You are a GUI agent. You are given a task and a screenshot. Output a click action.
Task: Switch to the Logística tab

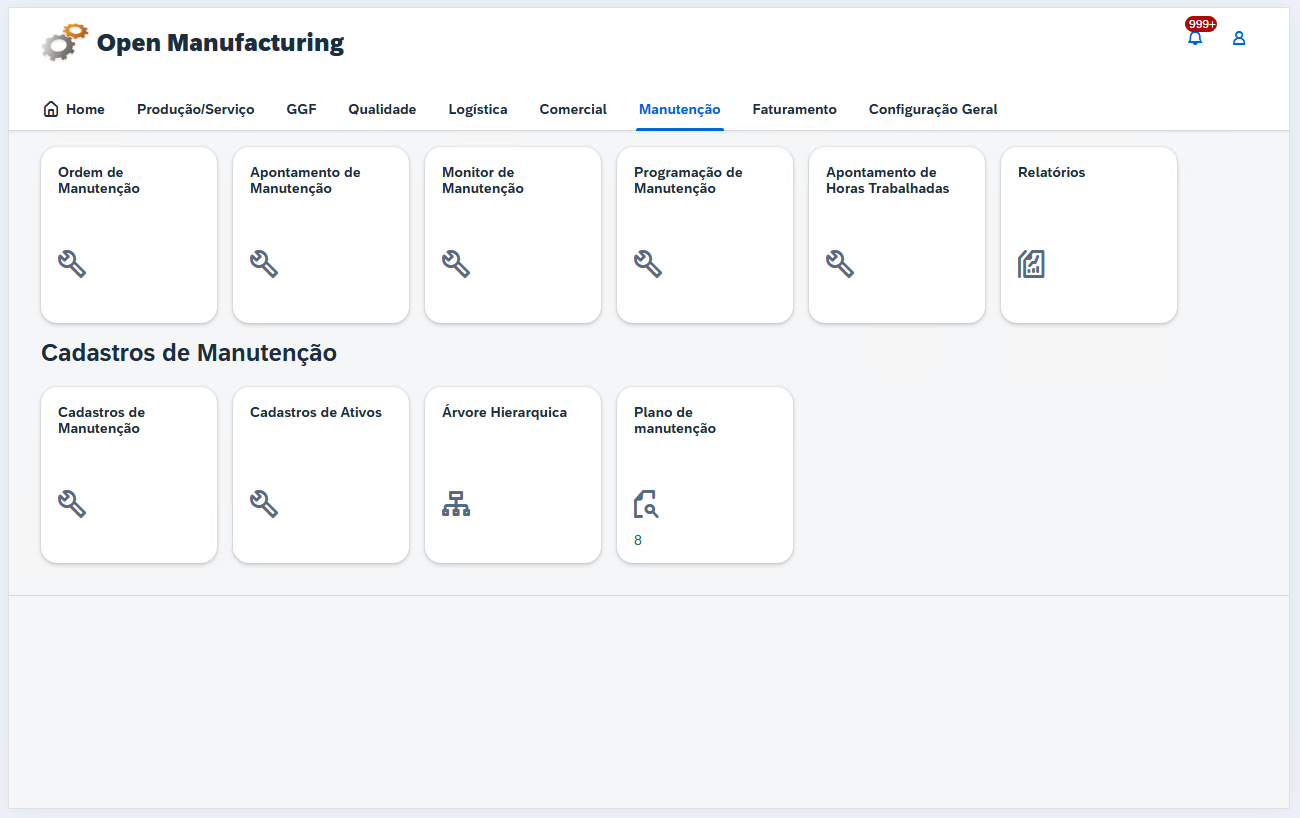(x=477, y=109)
